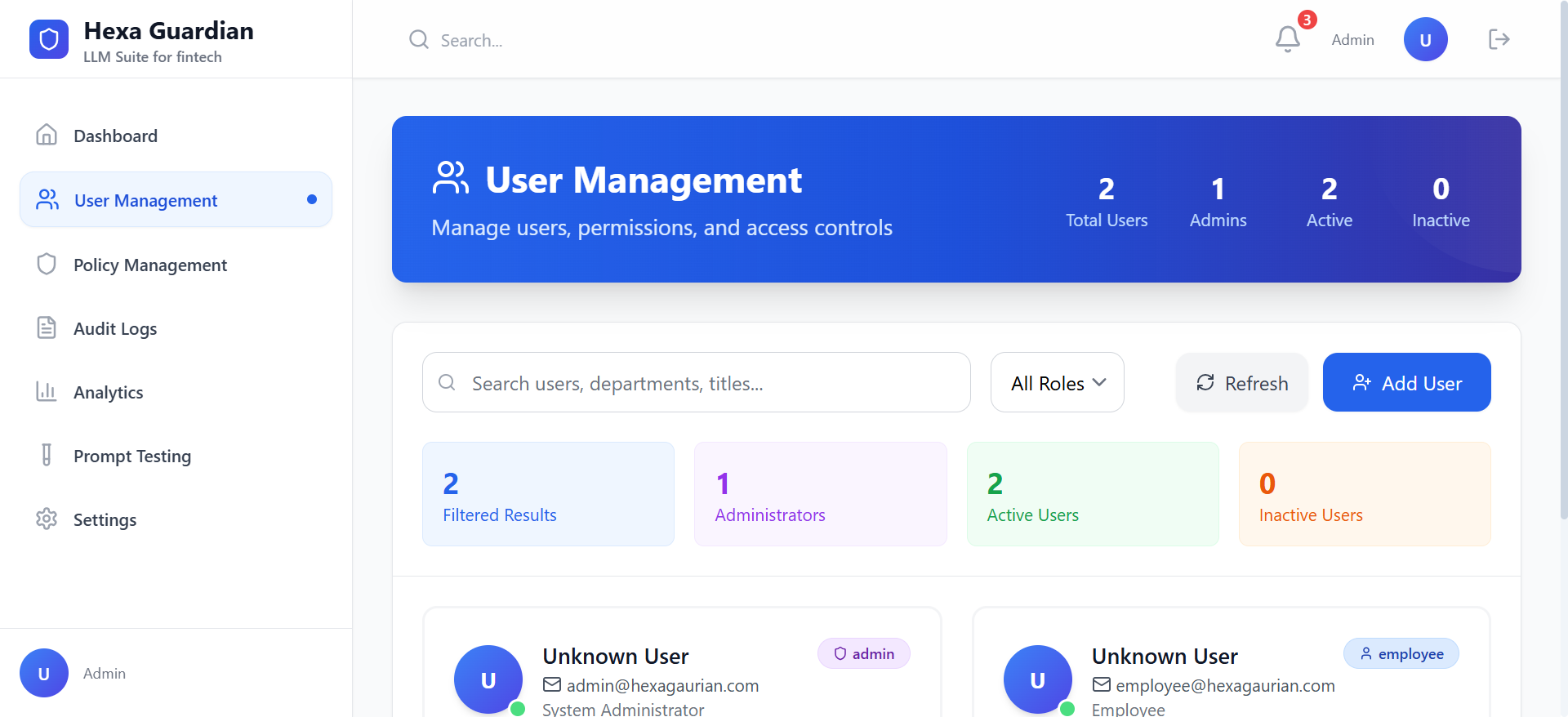The height and width of the screenshot is (717, 1568).
Task: Click the admin role badge
Action: click(x=864, y=653)
